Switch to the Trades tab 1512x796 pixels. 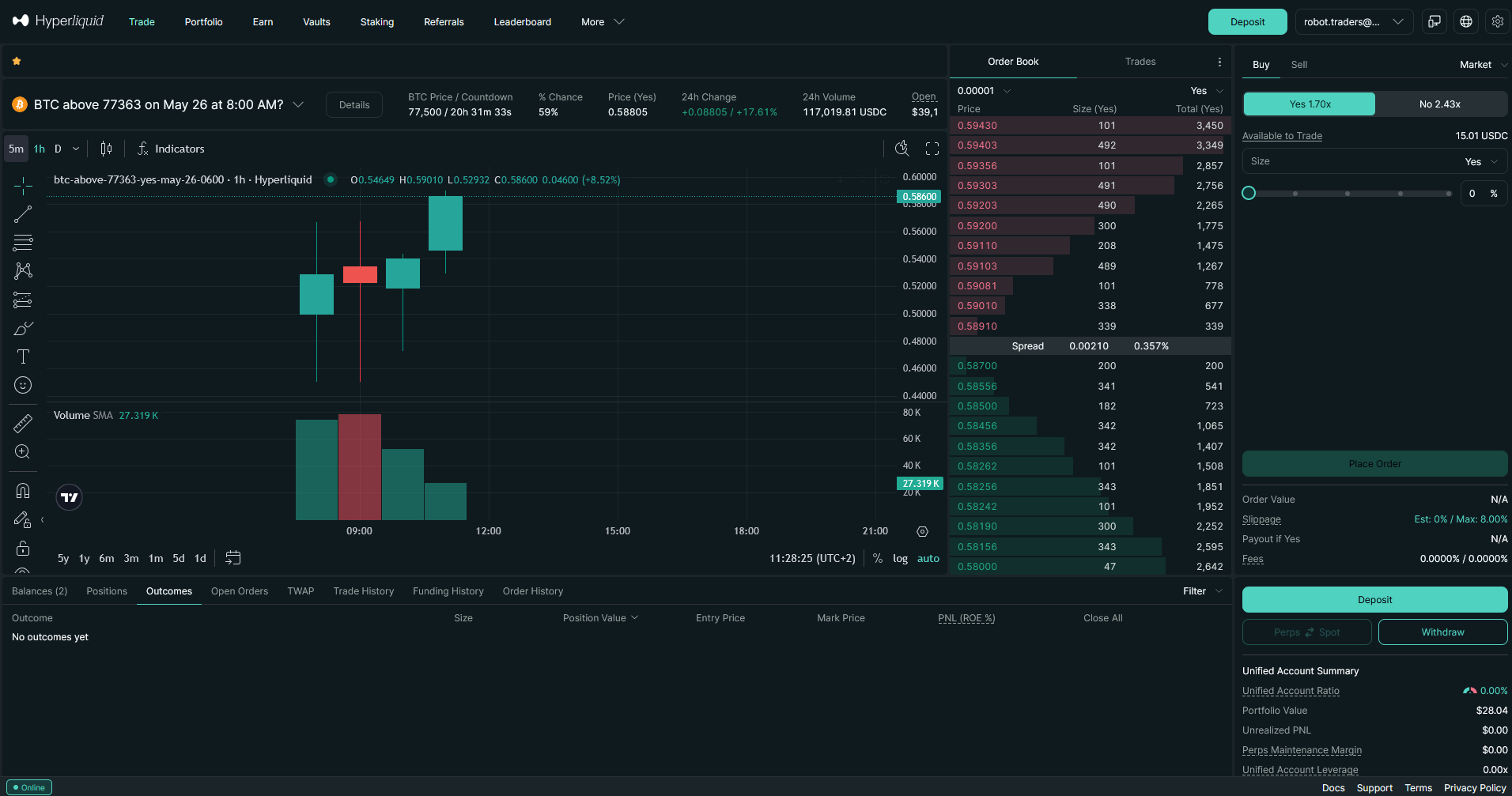1140,62
